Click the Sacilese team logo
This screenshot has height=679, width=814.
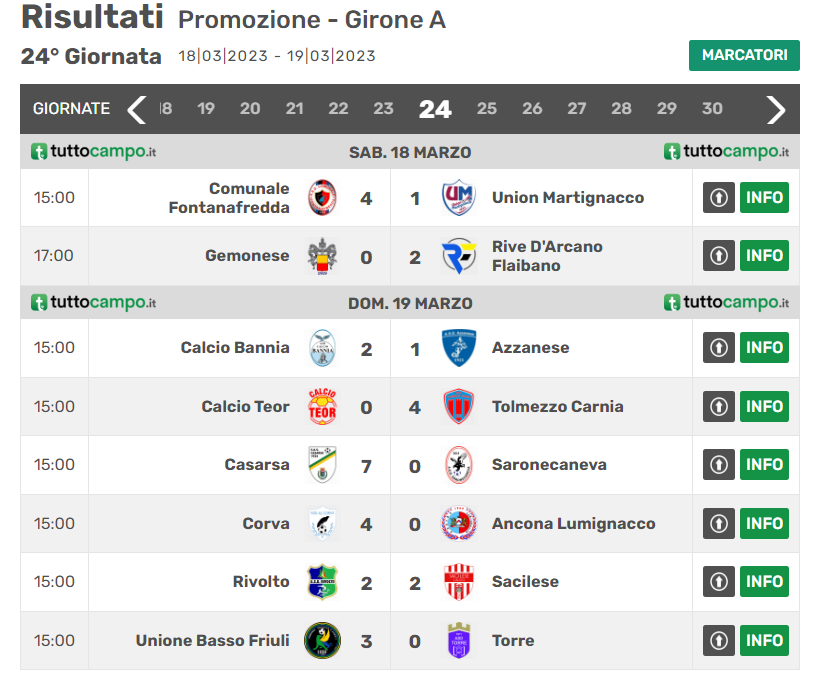coord(459,582)
